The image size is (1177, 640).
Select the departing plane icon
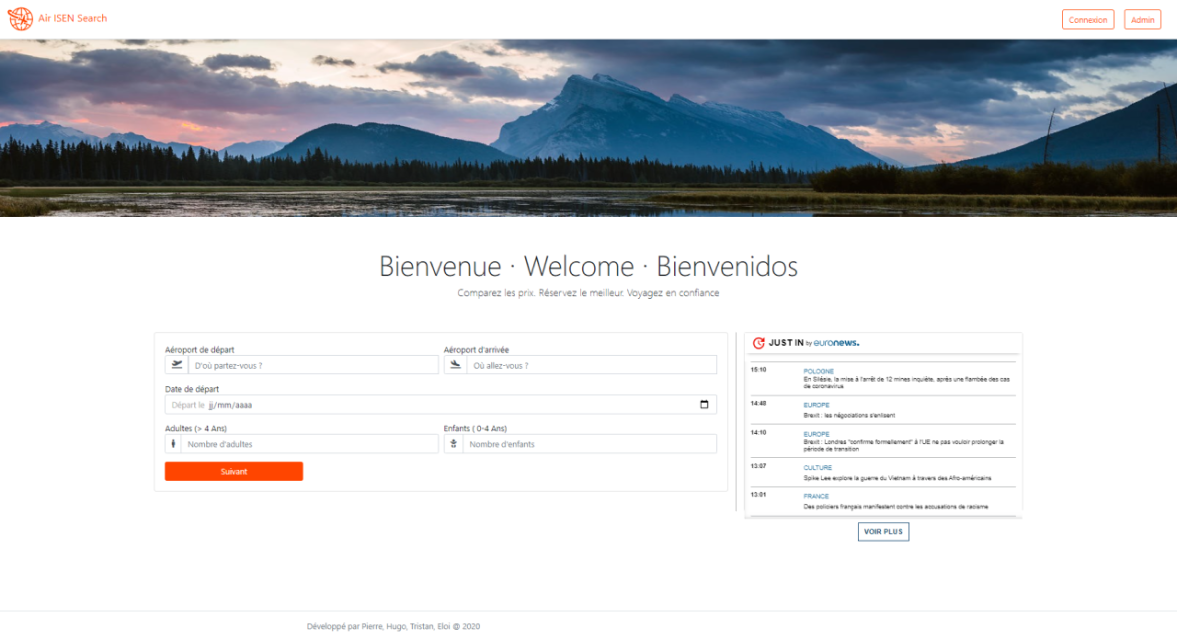[x=177, y=364]
